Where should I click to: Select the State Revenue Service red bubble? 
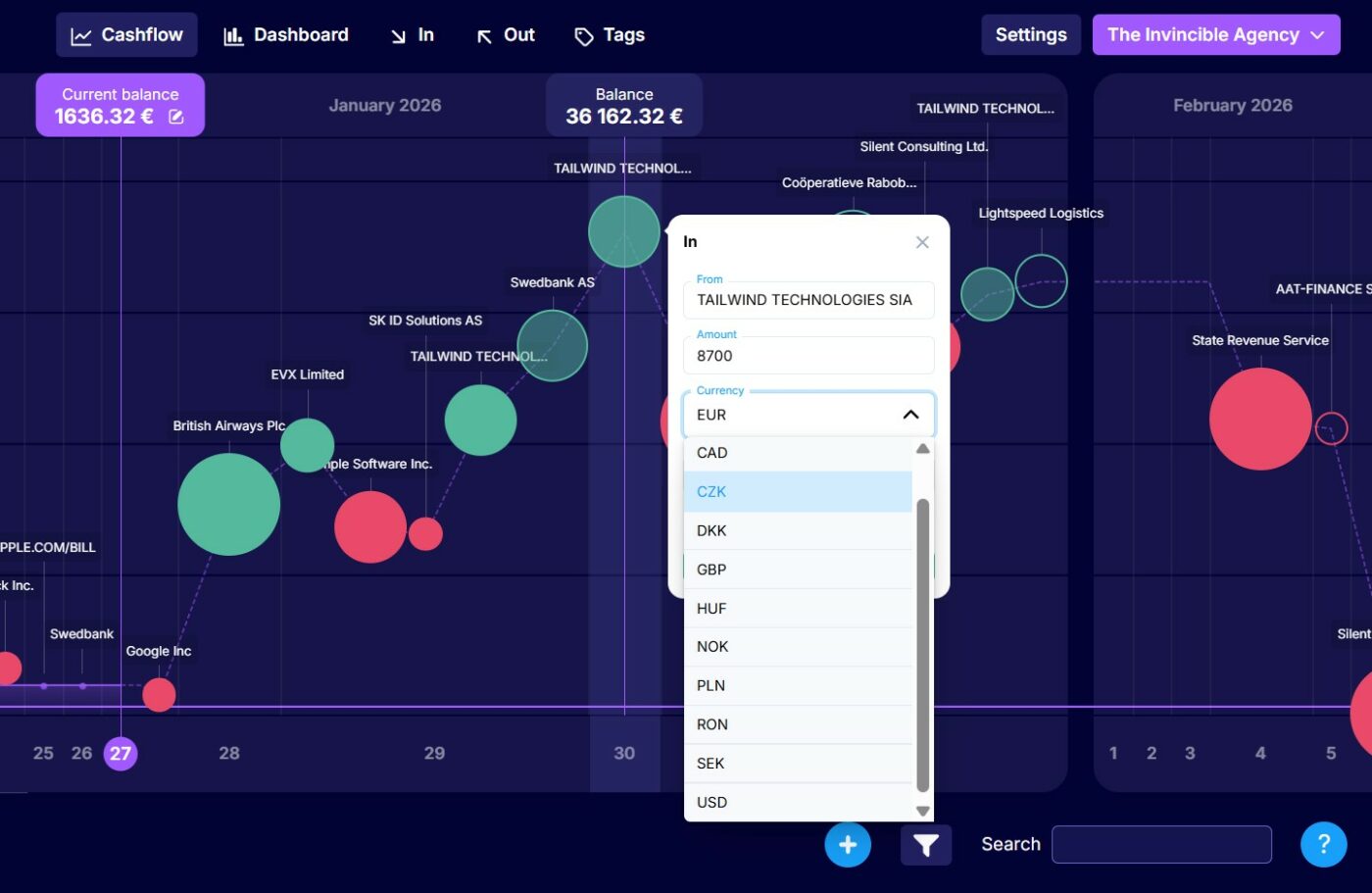pos(1259,419)
